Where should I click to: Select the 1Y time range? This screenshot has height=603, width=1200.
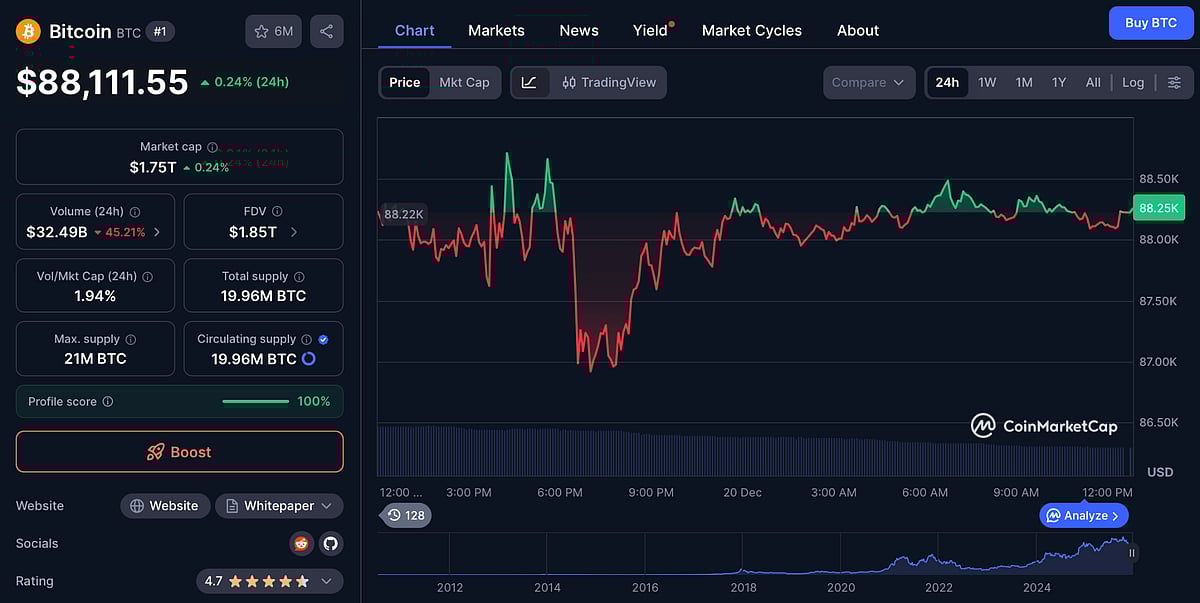[x=1058, y=82]
